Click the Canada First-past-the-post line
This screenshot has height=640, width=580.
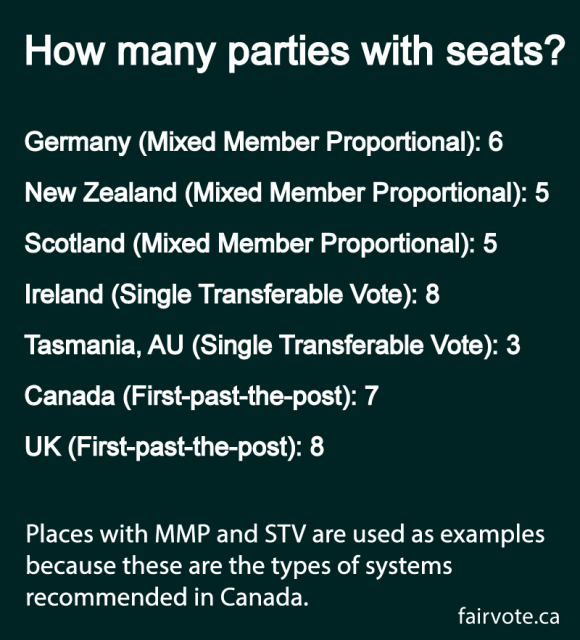click(202, 397)
